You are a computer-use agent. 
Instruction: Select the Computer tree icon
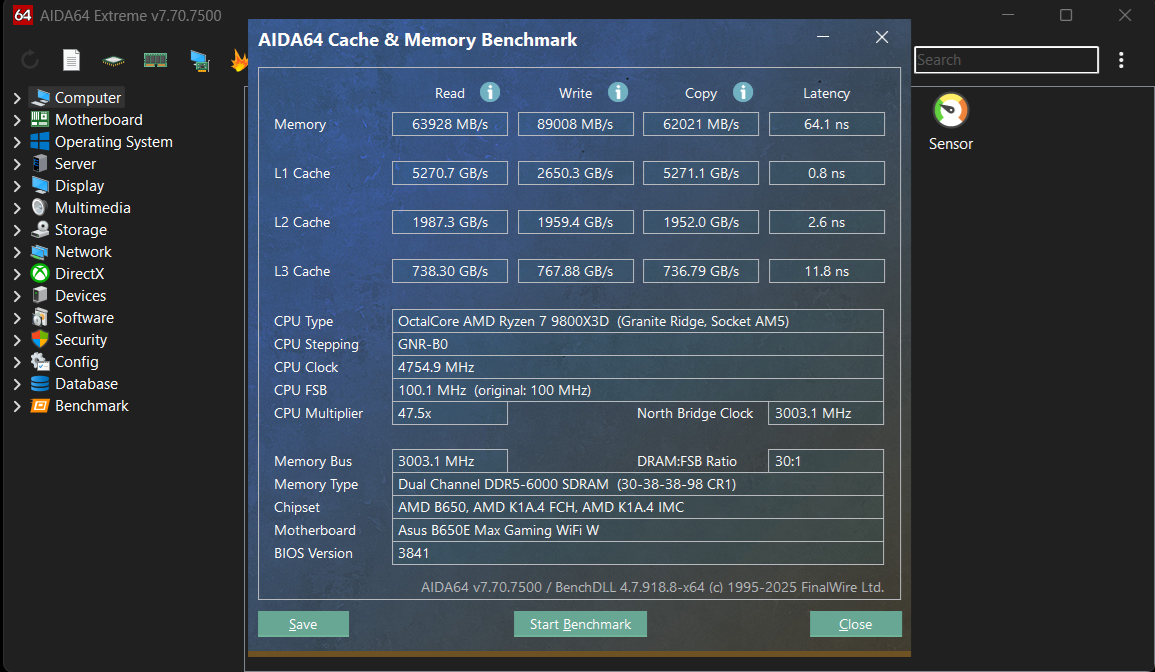[x=40, y=97]
